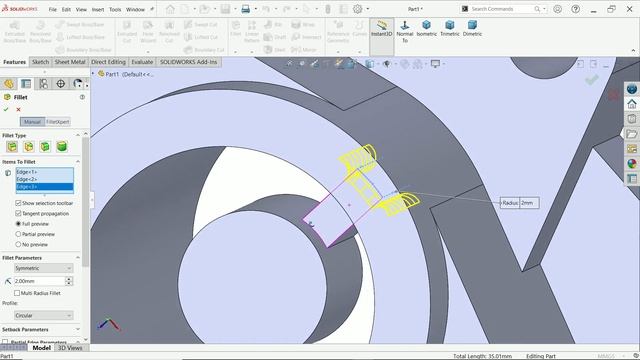The image size is (640, 360).
Task: Cancel the fillet with red X
Action: 18,109
